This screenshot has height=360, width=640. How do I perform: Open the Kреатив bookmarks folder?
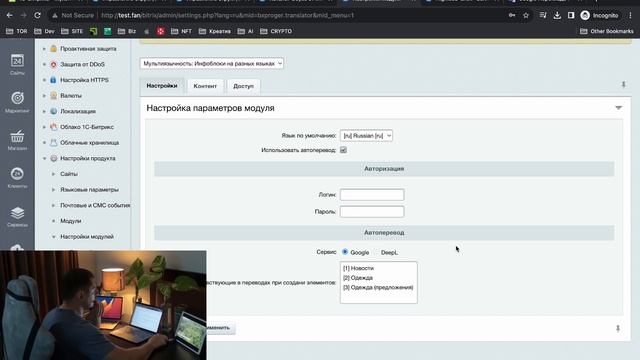(215, 31)
